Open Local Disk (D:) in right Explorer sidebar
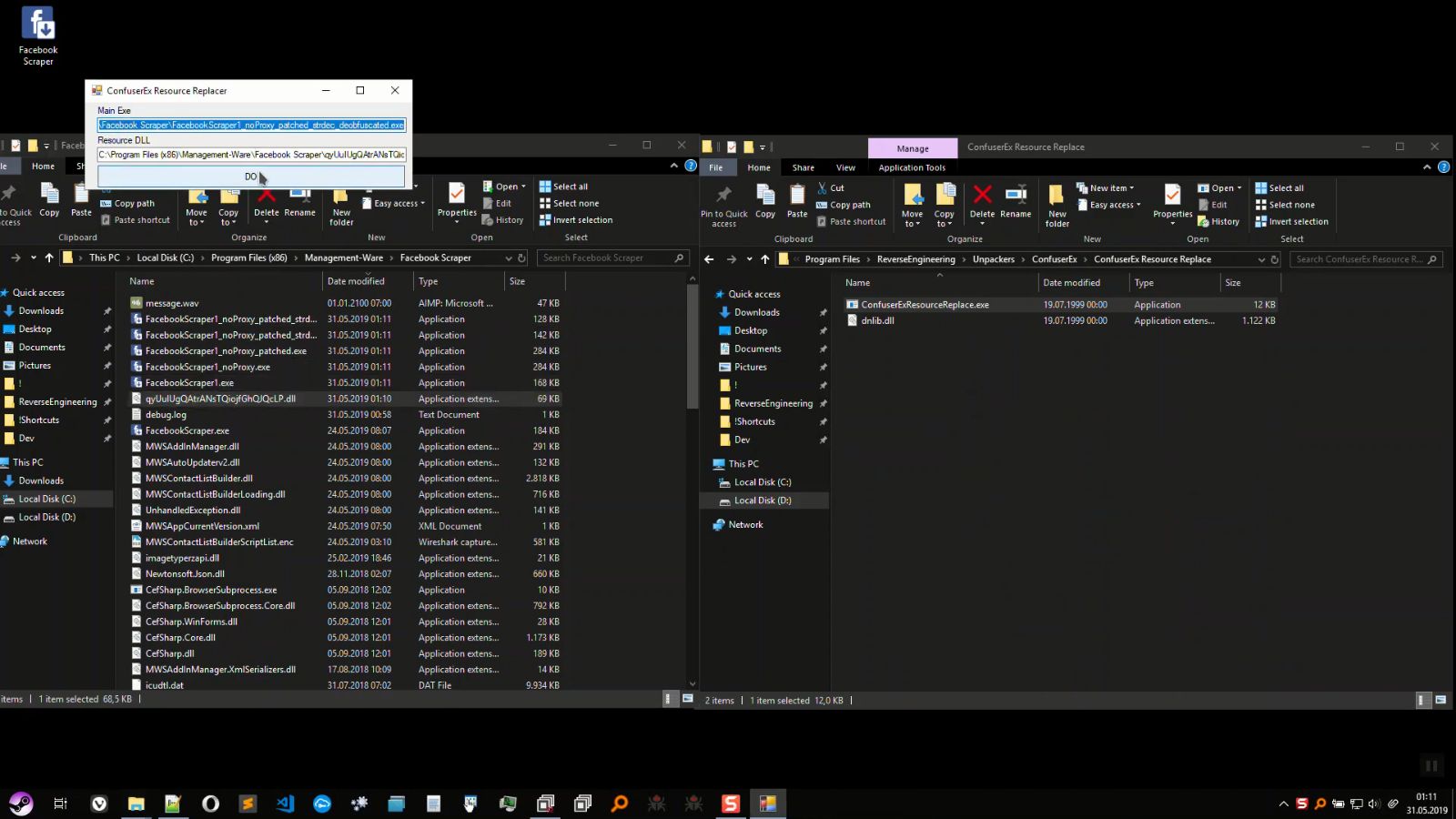Image resolution: width=1456 pixels, height=819 pixels. [x=763, y=500]
